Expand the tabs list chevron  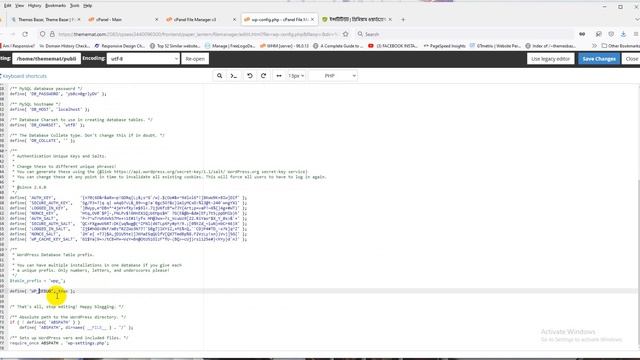click(637, 20)
